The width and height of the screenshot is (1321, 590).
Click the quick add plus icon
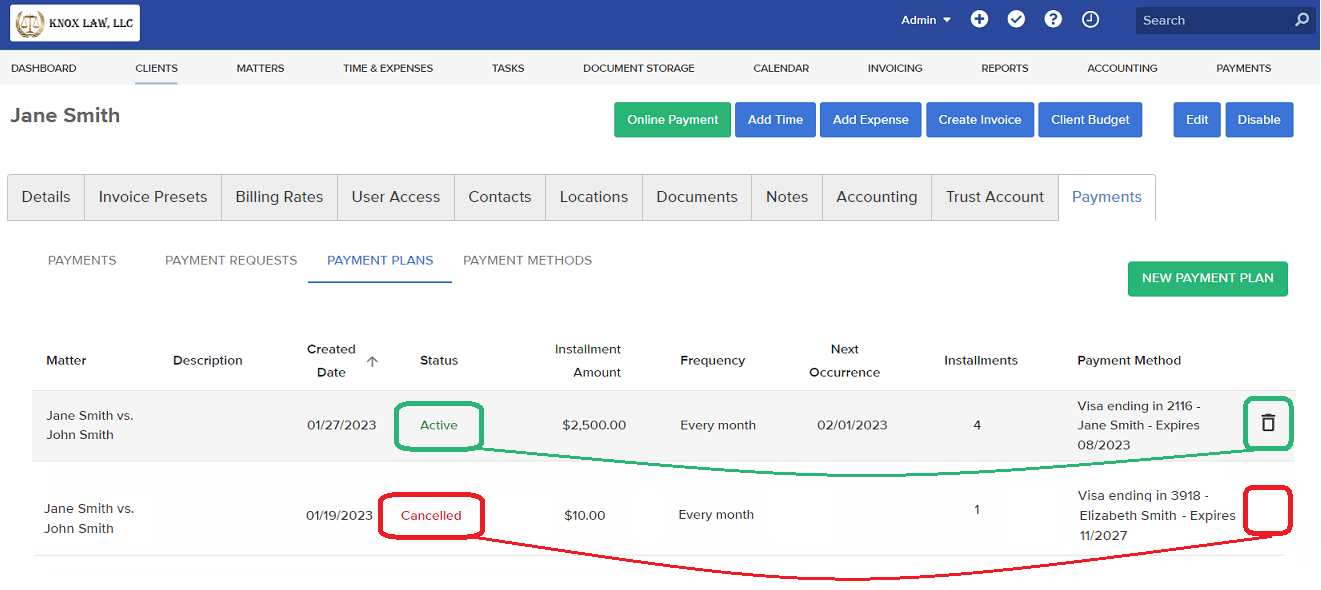coord(979,19)
